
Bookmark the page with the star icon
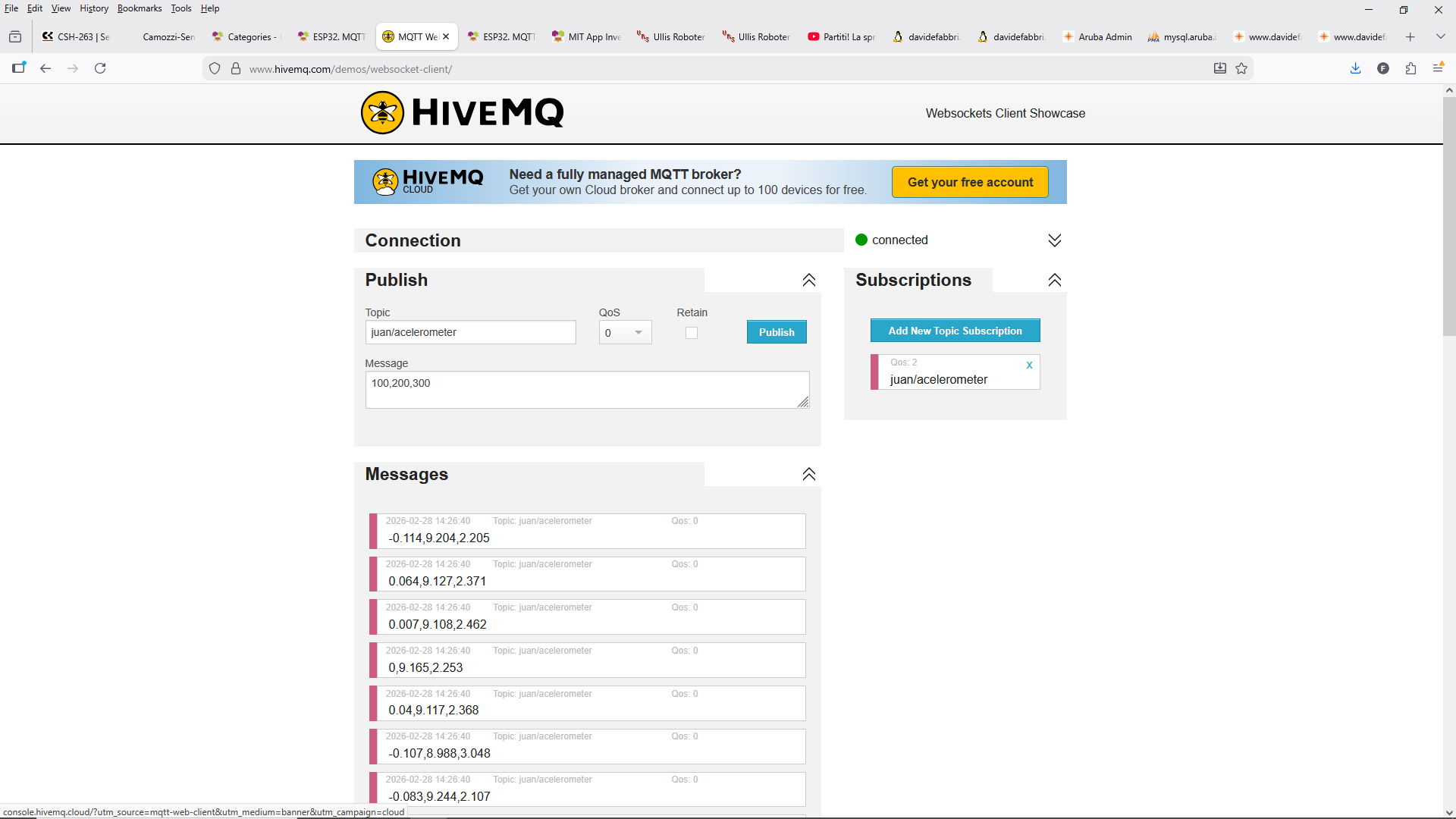[x=1241, y=68]
